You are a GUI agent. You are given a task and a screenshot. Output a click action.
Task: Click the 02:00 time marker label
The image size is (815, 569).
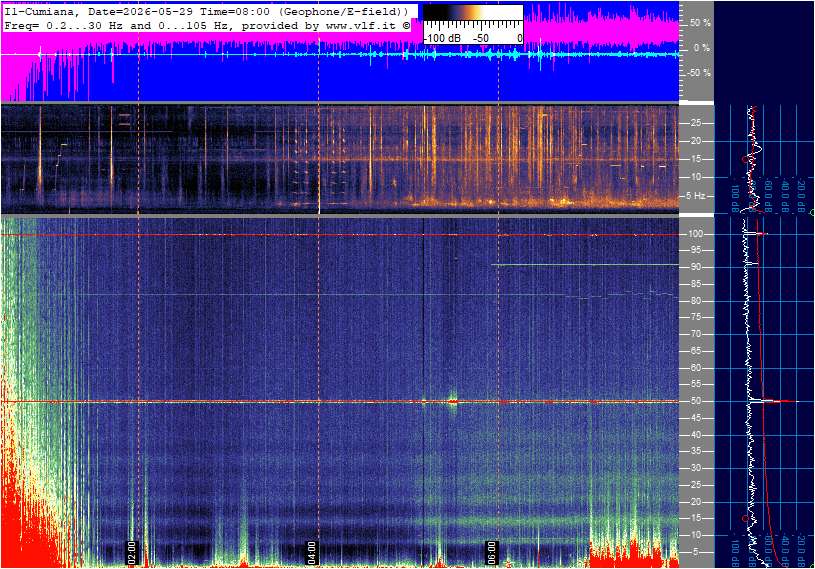point(132,552)
